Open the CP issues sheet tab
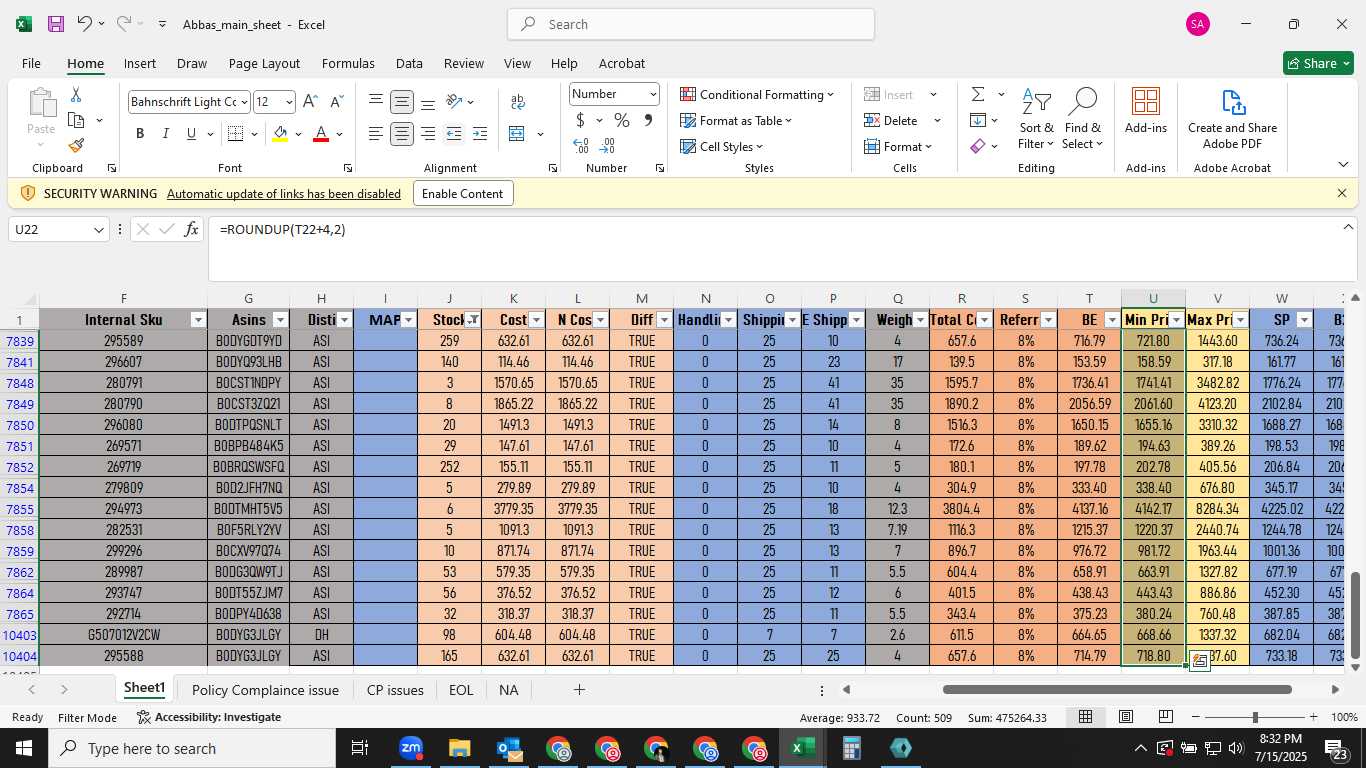 (395, 690)
